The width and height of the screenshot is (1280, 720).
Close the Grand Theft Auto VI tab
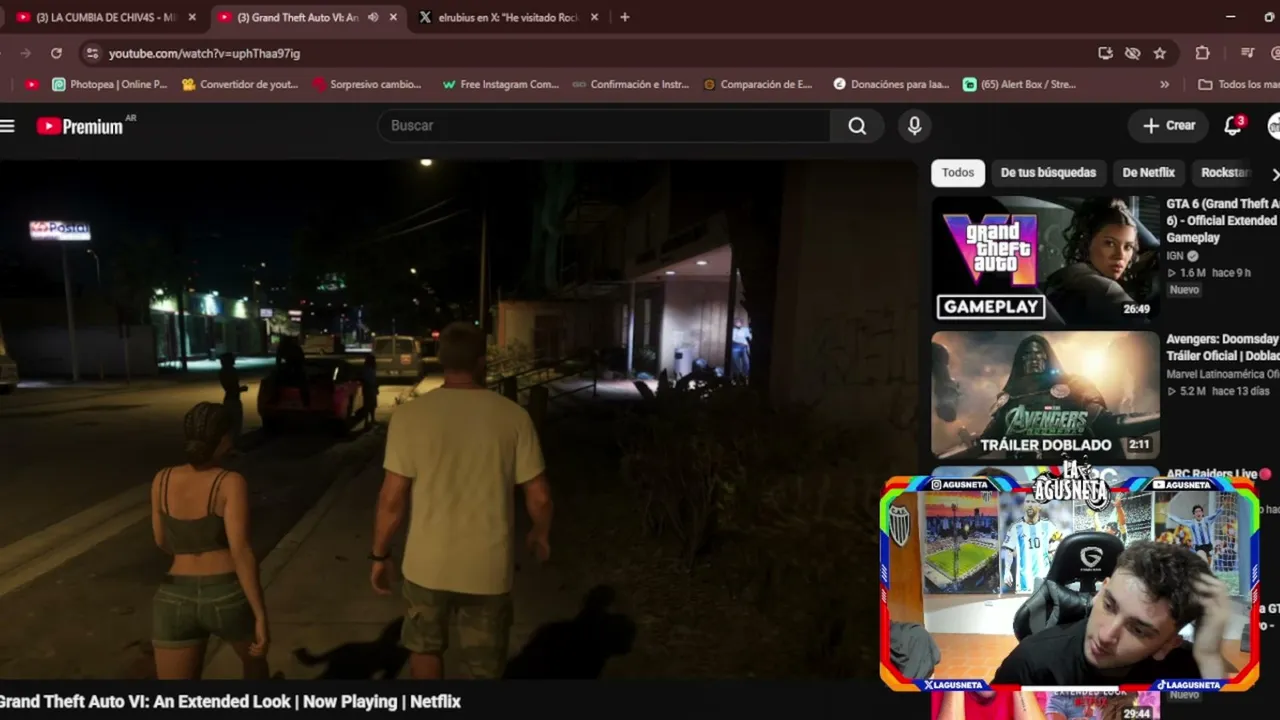point(393,17)
